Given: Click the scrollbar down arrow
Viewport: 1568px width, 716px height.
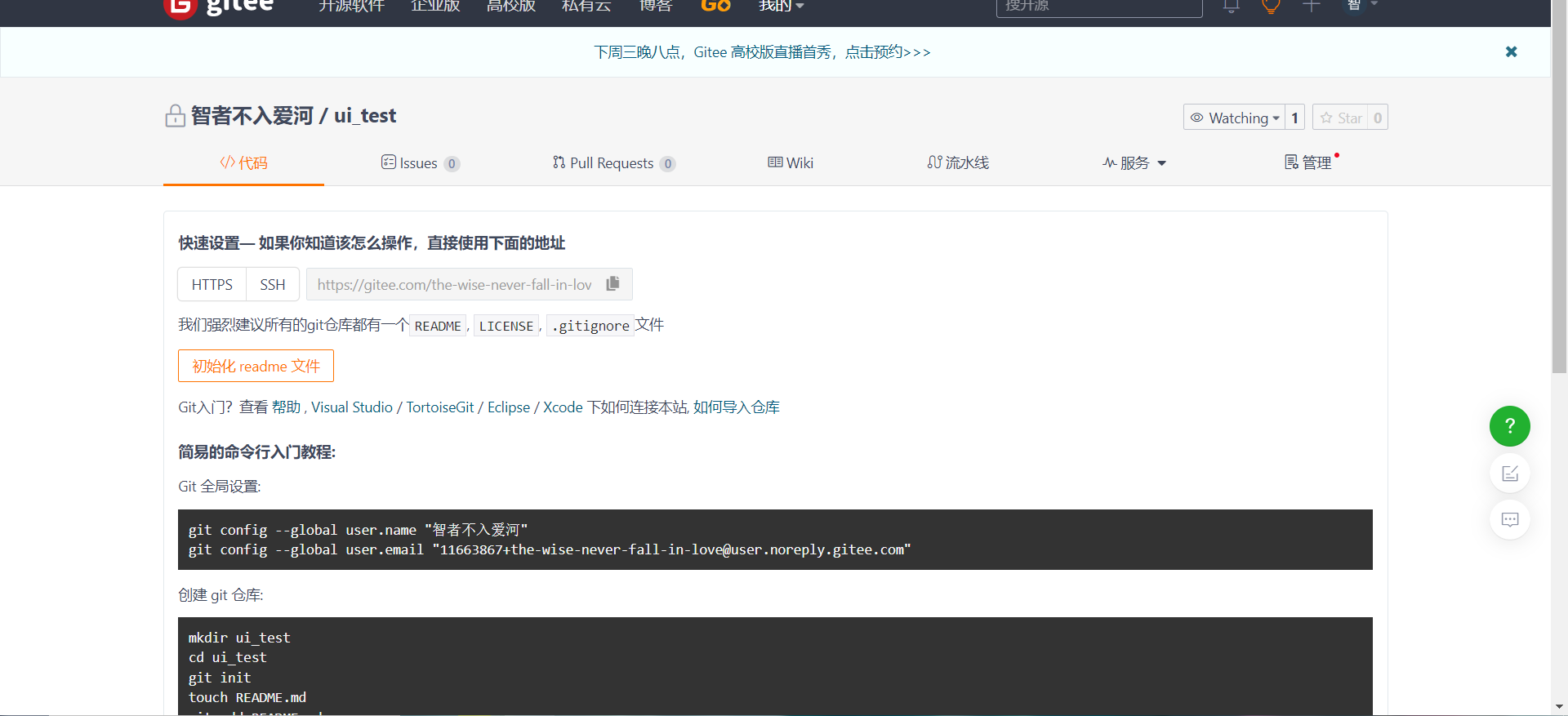Looking at the screenshot, I should point(1559,707).
